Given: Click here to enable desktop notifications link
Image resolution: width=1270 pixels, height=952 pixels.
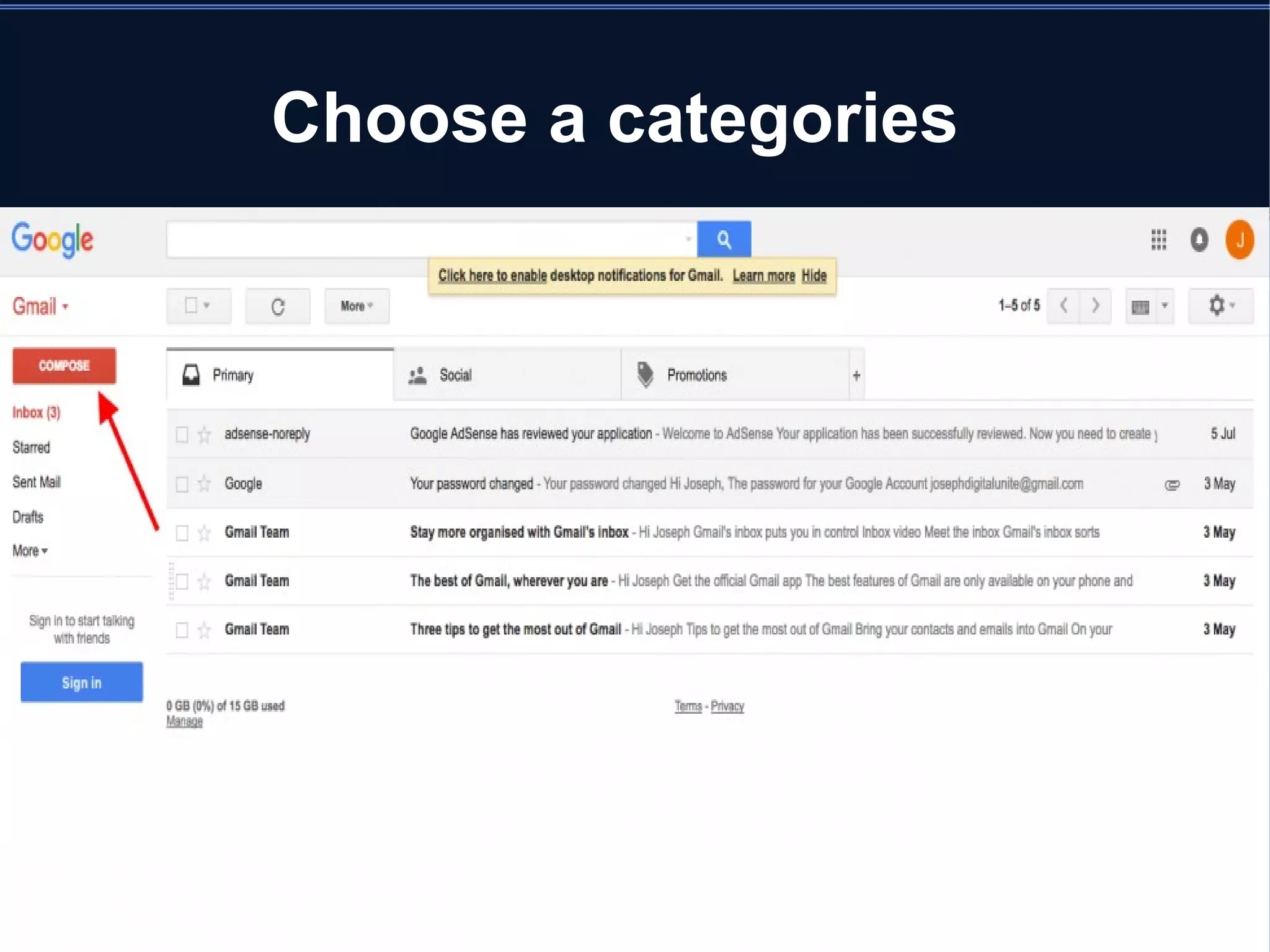Looking at the screenshot, I should [492, 275].
